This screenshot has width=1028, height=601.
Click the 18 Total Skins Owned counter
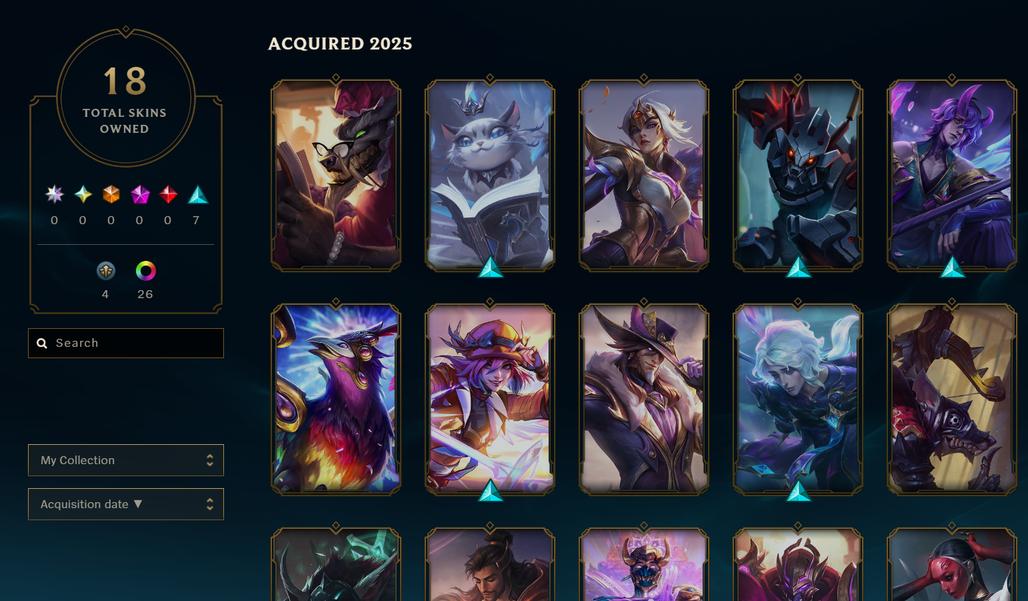click(125, 98)
